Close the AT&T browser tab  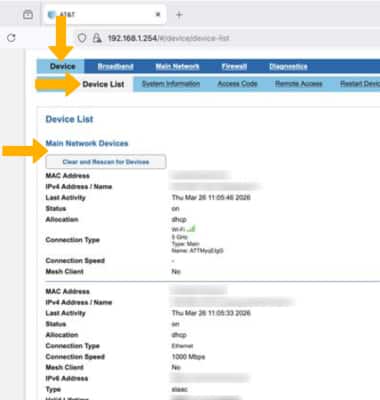(x=158, y=14)
